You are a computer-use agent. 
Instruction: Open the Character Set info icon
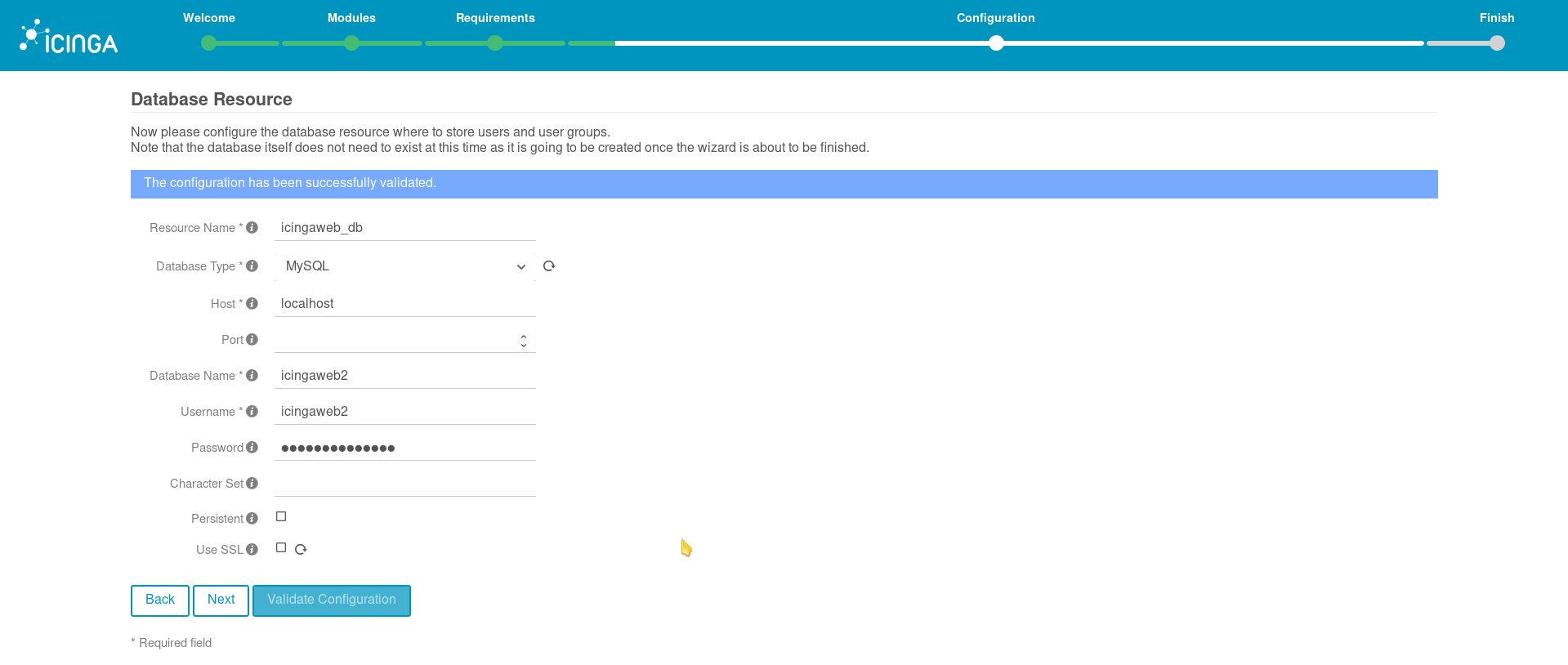coord(252,483)
